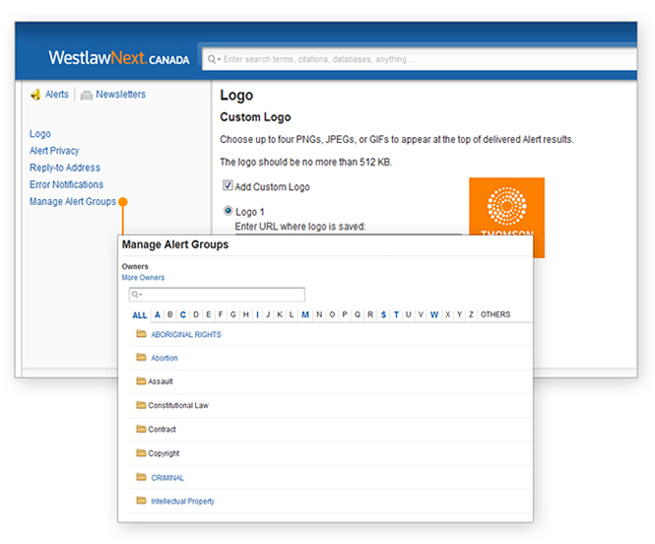Open the Alert Privacy link
Image resolution: width=655 pixels, height=544 pixels.
(x=54, y=151)
